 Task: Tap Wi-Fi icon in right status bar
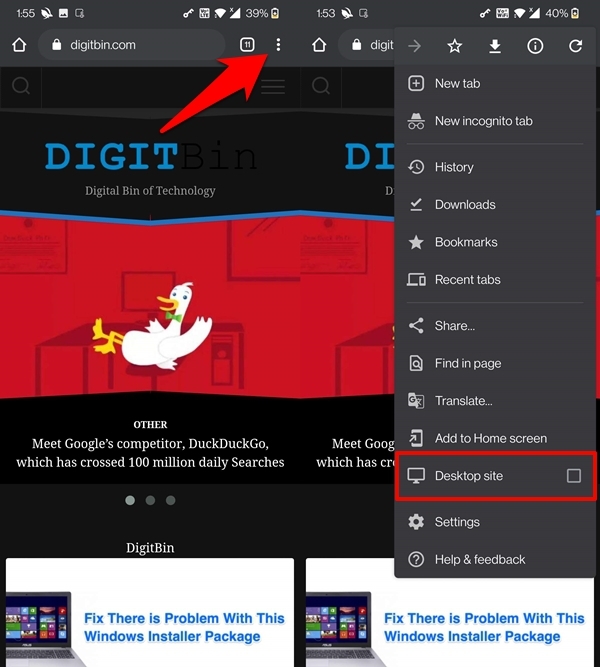click(520, 14)
